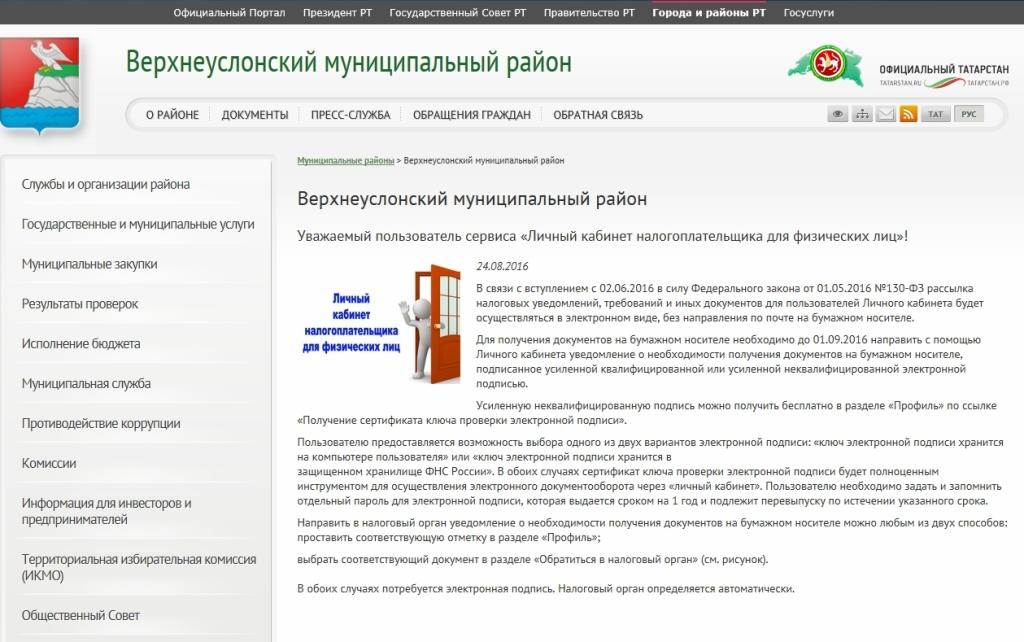Image resolution: width=1024 pixels, height=642 pixels.
Task: Click the envelope mail icon
Action: tap(885, 114)
